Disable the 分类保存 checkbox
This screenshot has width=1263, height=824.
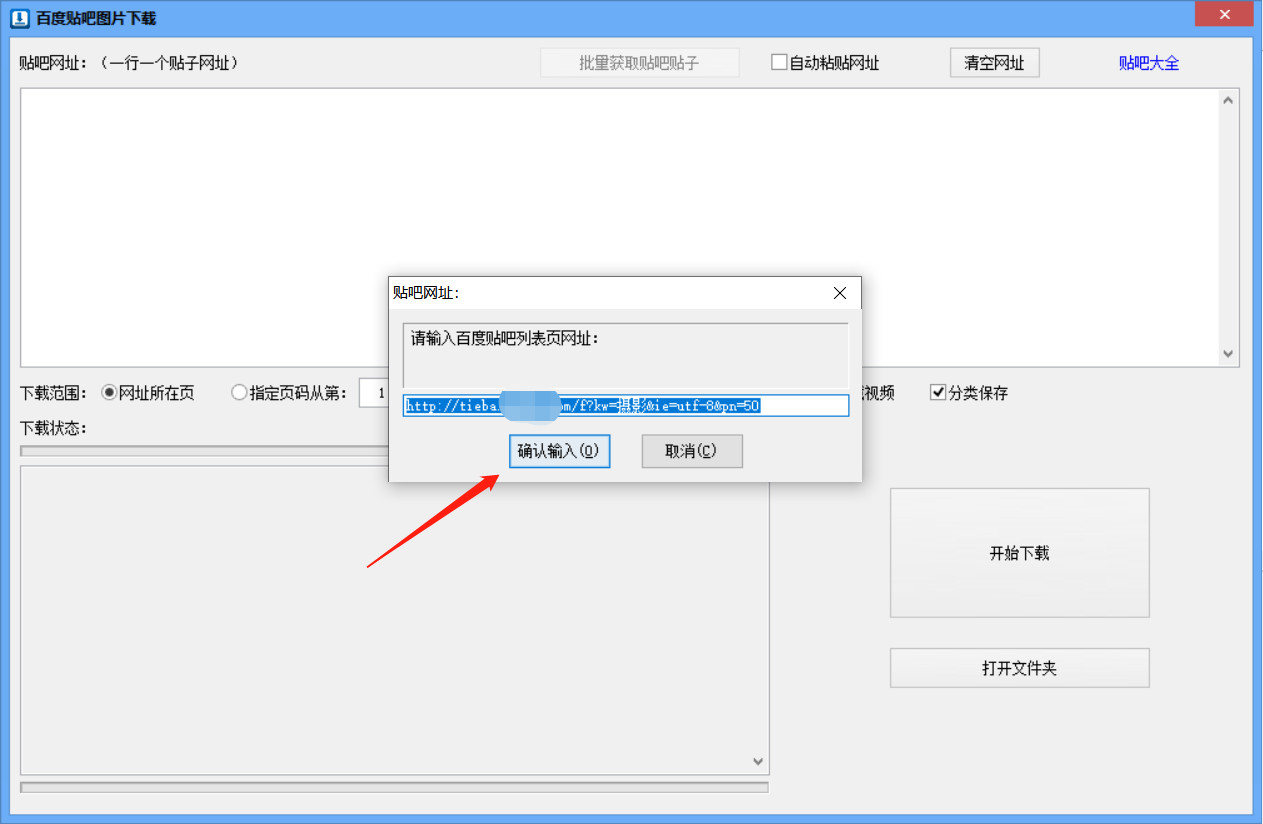point(938,392)
